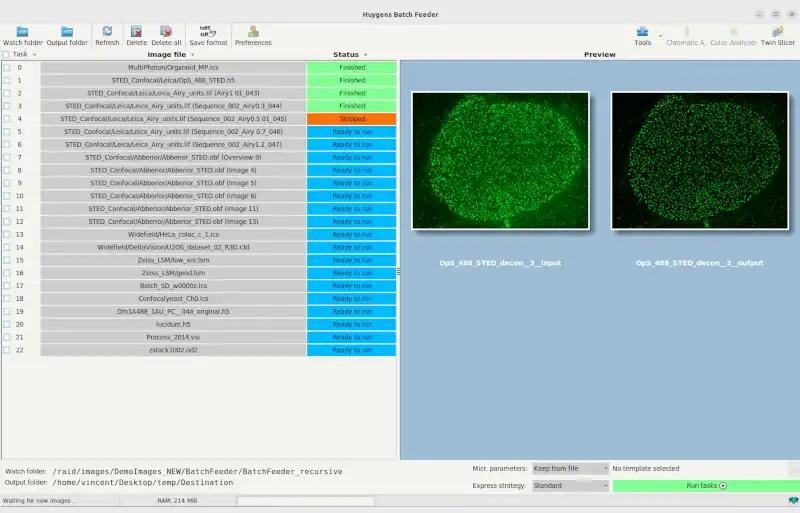The width and height of the screenshot is (800, 513).
Task: Select the Abberior_STED.obf (Image 13) row
Action: pos(173,222)
